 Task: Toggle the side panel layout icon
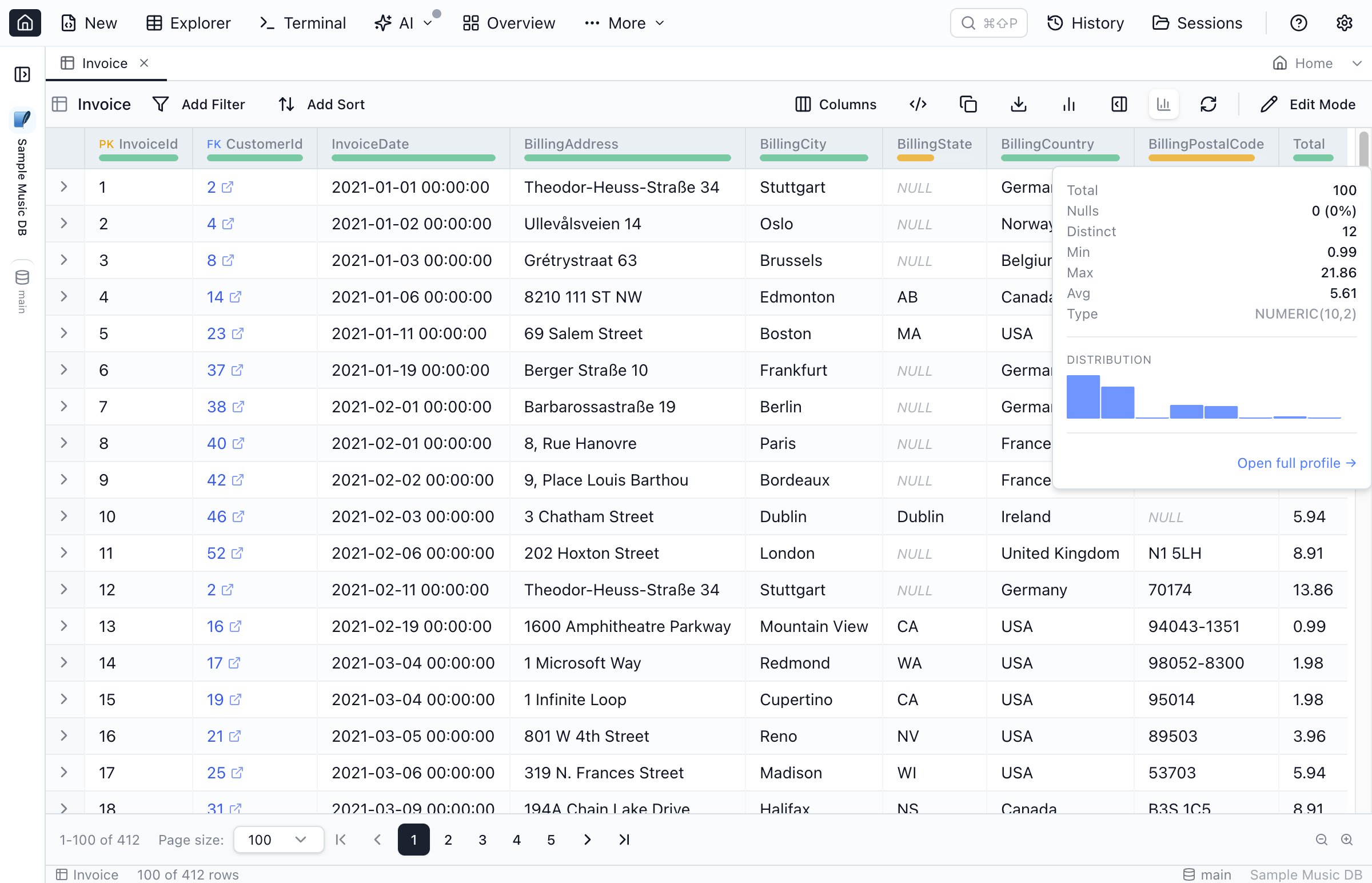tap(1119, 104)
